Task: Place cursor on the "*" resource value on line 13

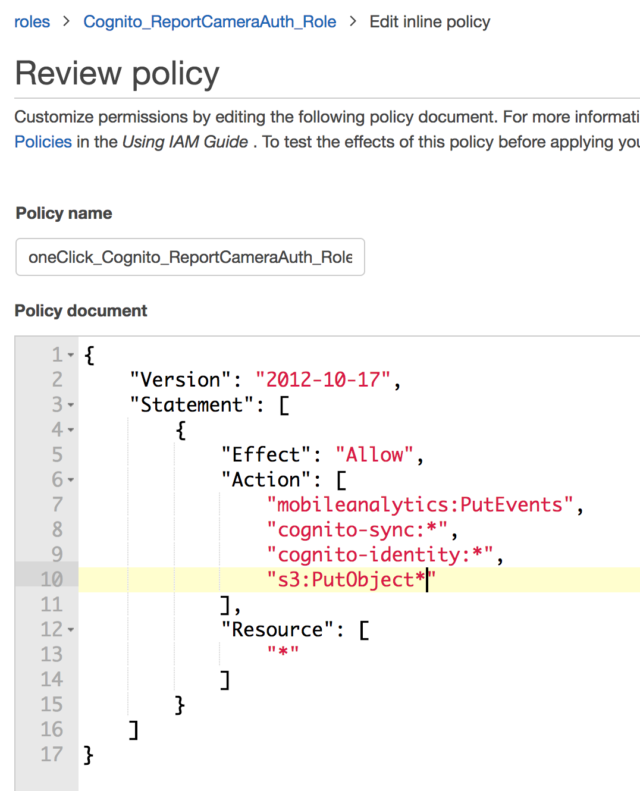Action: tap(283, 652)
